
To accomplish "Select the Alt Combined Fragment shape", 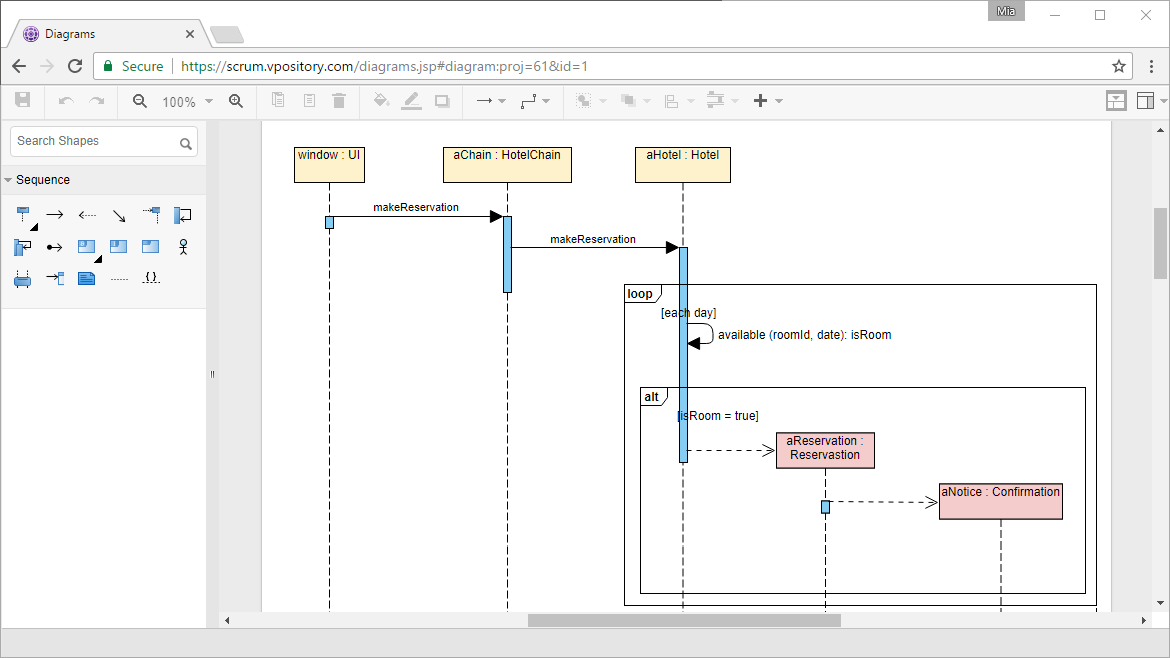I will tap(87, 247).
